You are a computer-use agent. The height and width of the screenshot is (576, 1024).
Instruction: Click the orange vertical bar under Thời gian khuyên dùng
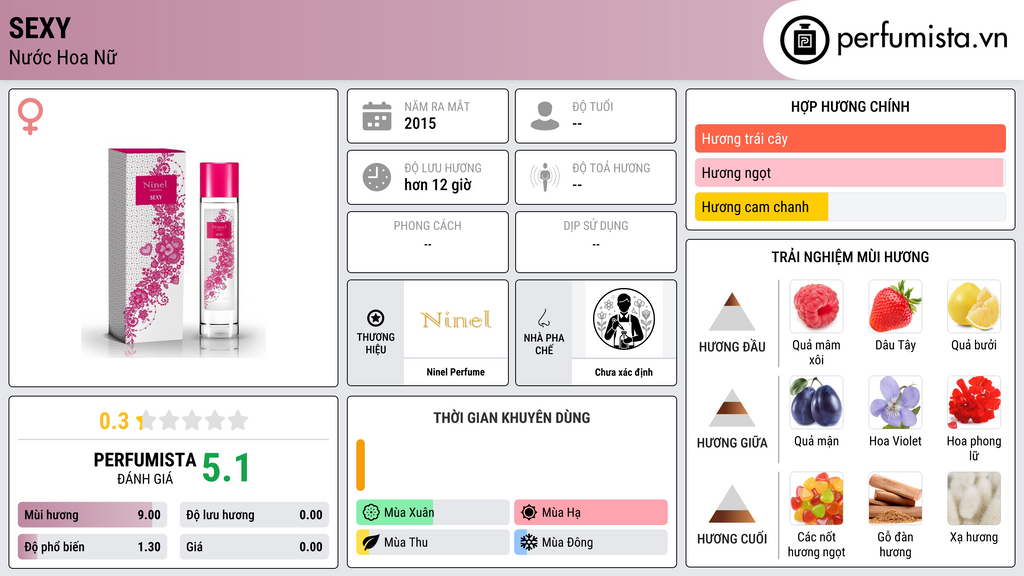click(x=360, y=465)
